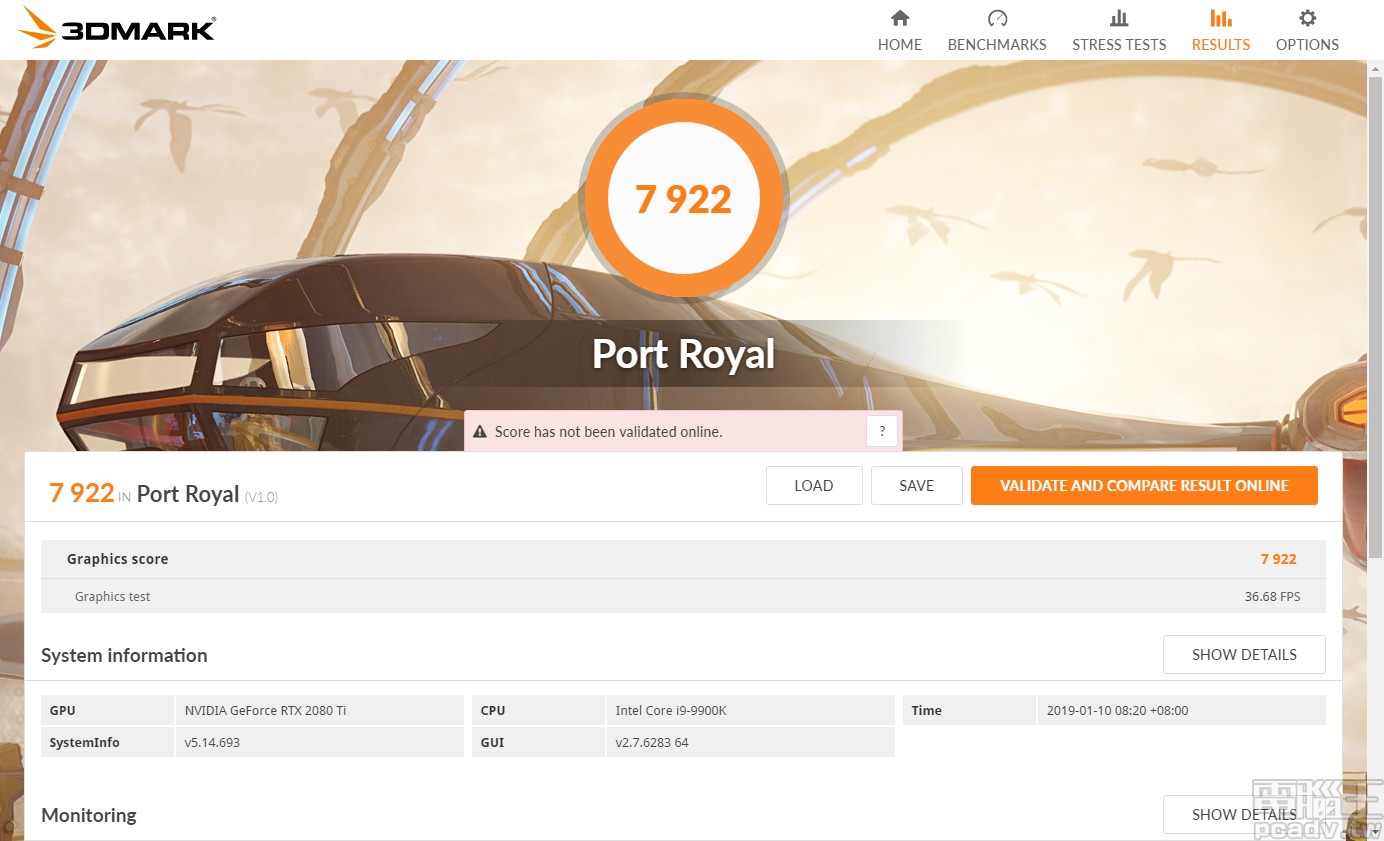This screenshot has height=841, width=1384.
Task: Select the Home icon in the navigation bar
Action: click(898, 17)
